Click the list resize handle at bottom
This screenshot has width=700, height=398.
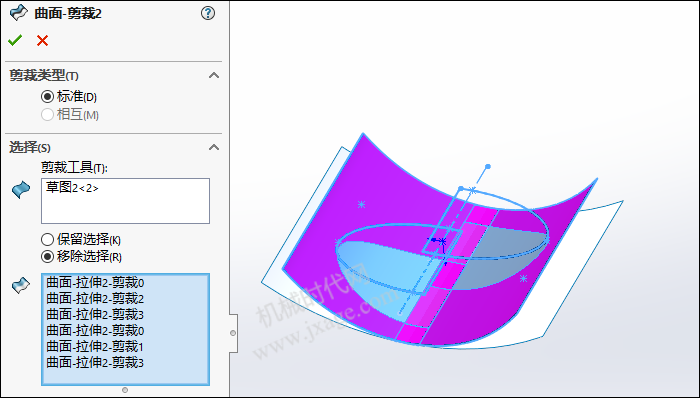(x=125, y=390)
